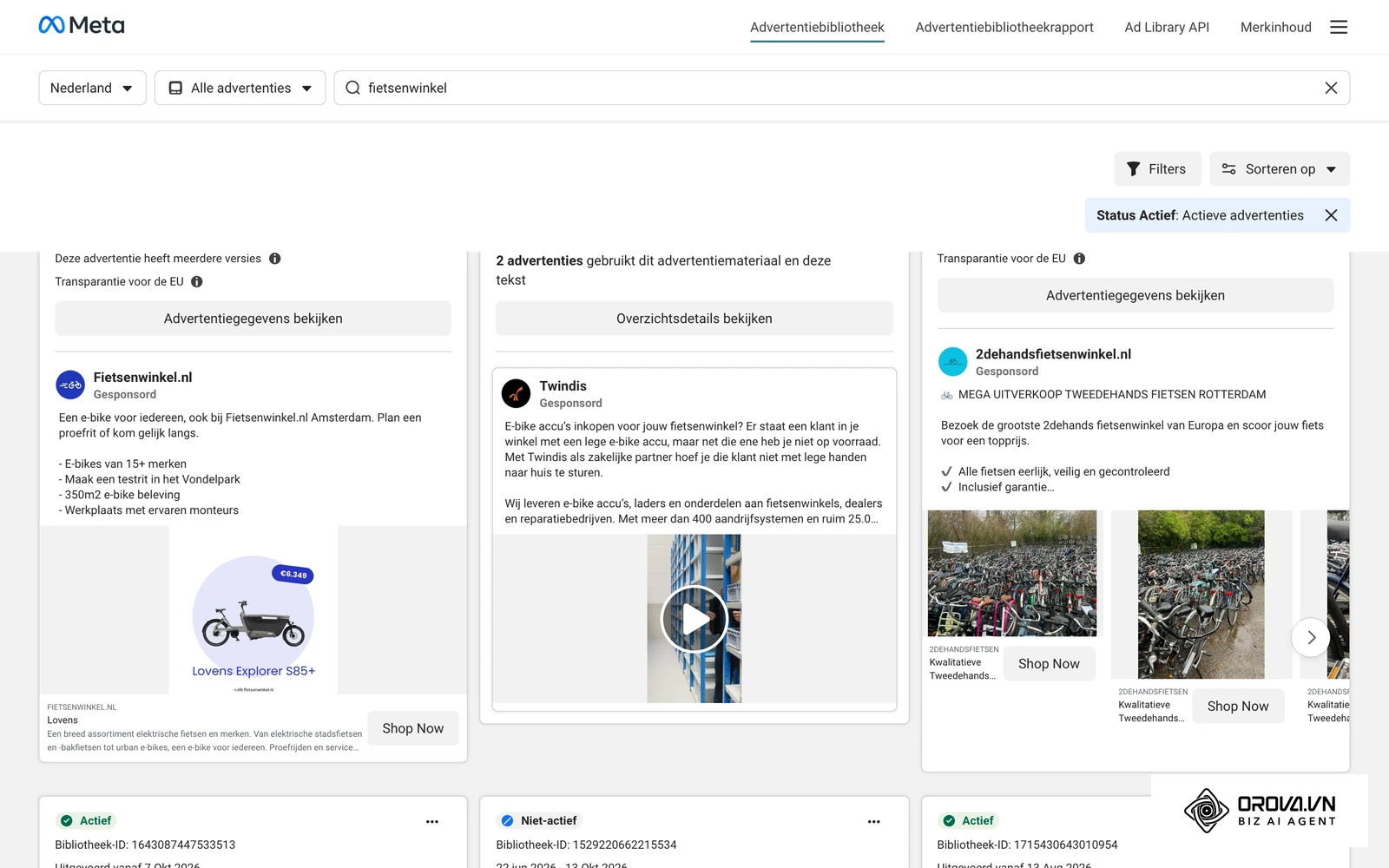Click Overzichtsdetails bekijken button
1389x868 pixels.
(x=694, y=319)
